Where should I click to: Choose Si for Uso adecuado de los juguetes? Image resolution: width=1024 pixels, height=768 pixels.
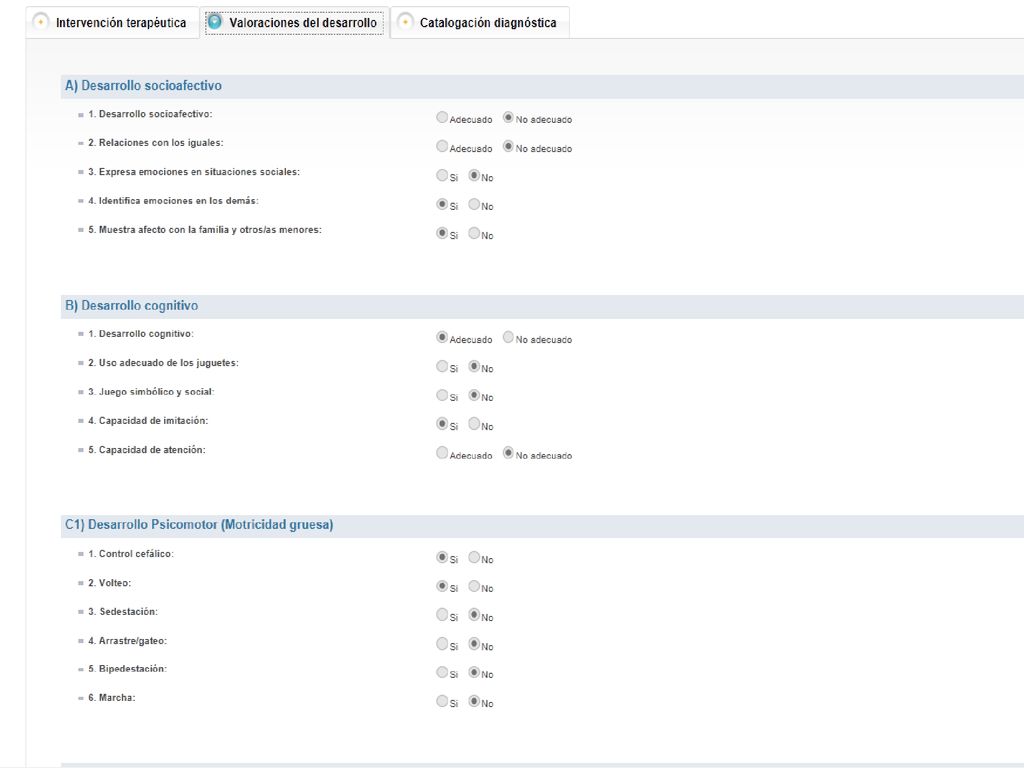click(x=442, y=366)
